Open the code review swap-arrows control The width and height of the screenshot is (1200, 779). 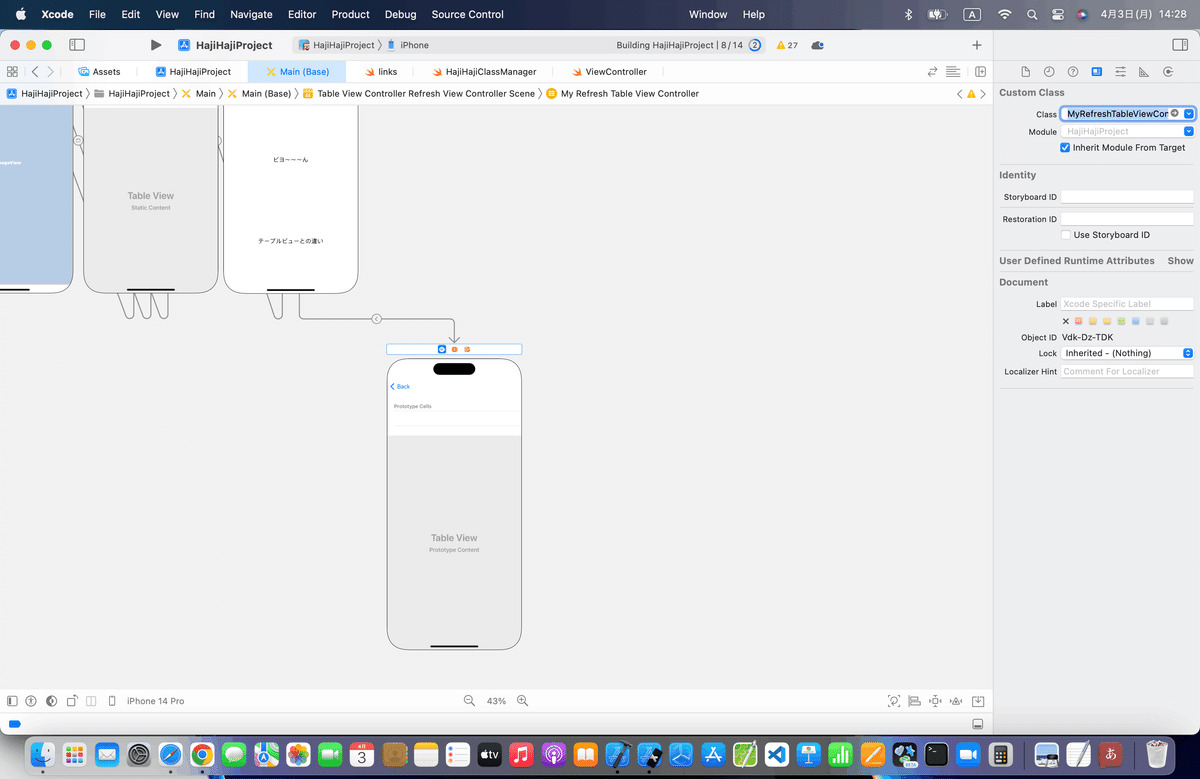933,72
